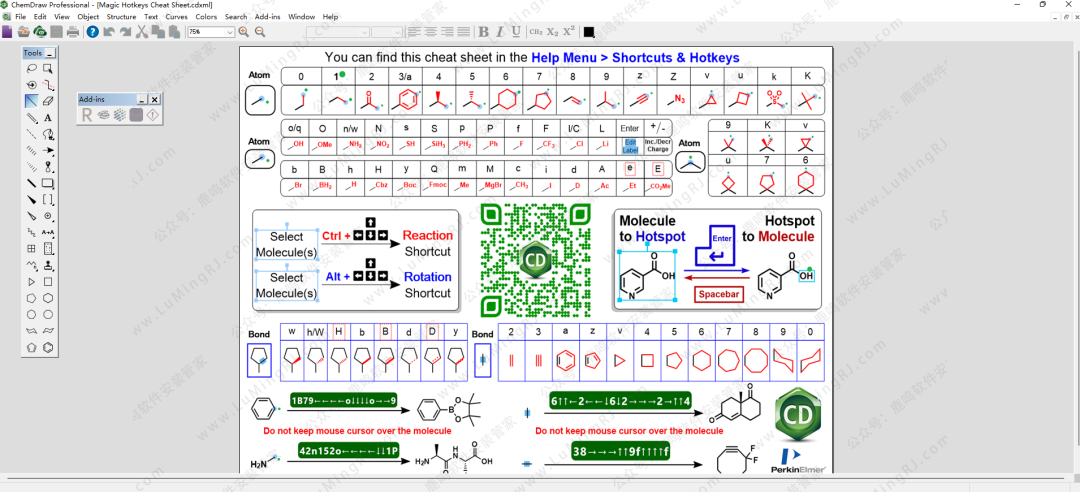Select the Table tool
Image resolution: width=1080 pixels, height=492 pixels.
coord(32,248)
